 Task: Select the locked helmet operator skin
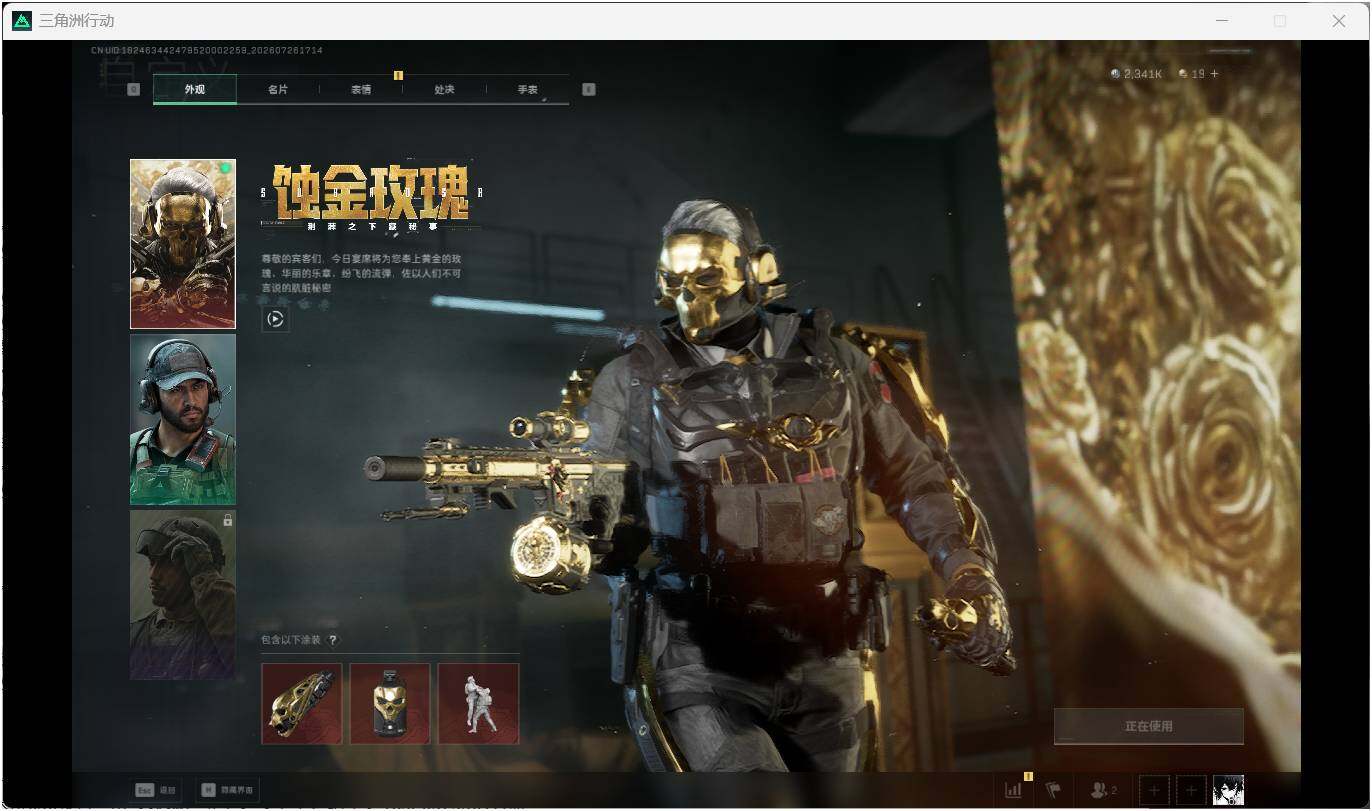183,595
